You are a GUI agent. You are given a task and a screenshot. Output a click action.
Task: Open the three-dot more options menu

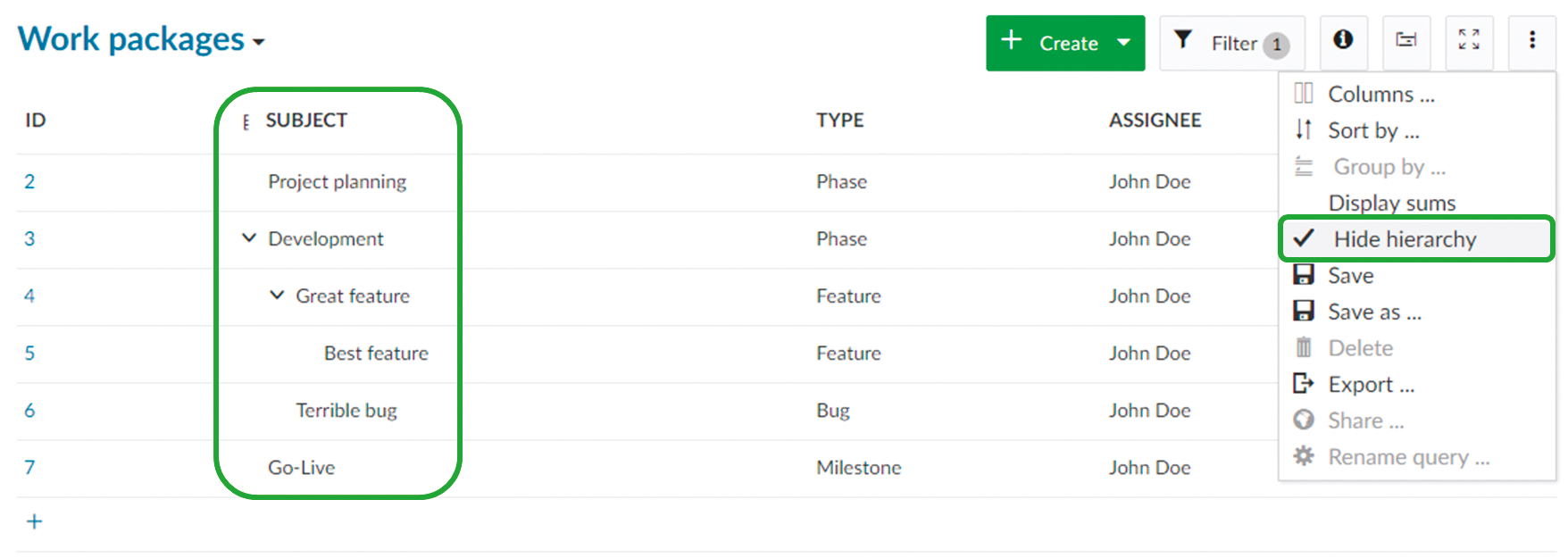[1531, 41]
